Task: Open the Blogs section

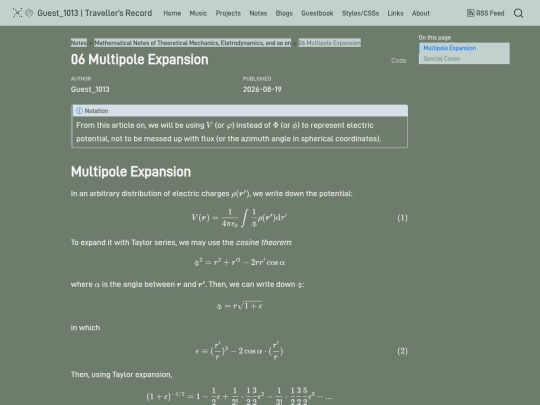Action: [284, 13]
